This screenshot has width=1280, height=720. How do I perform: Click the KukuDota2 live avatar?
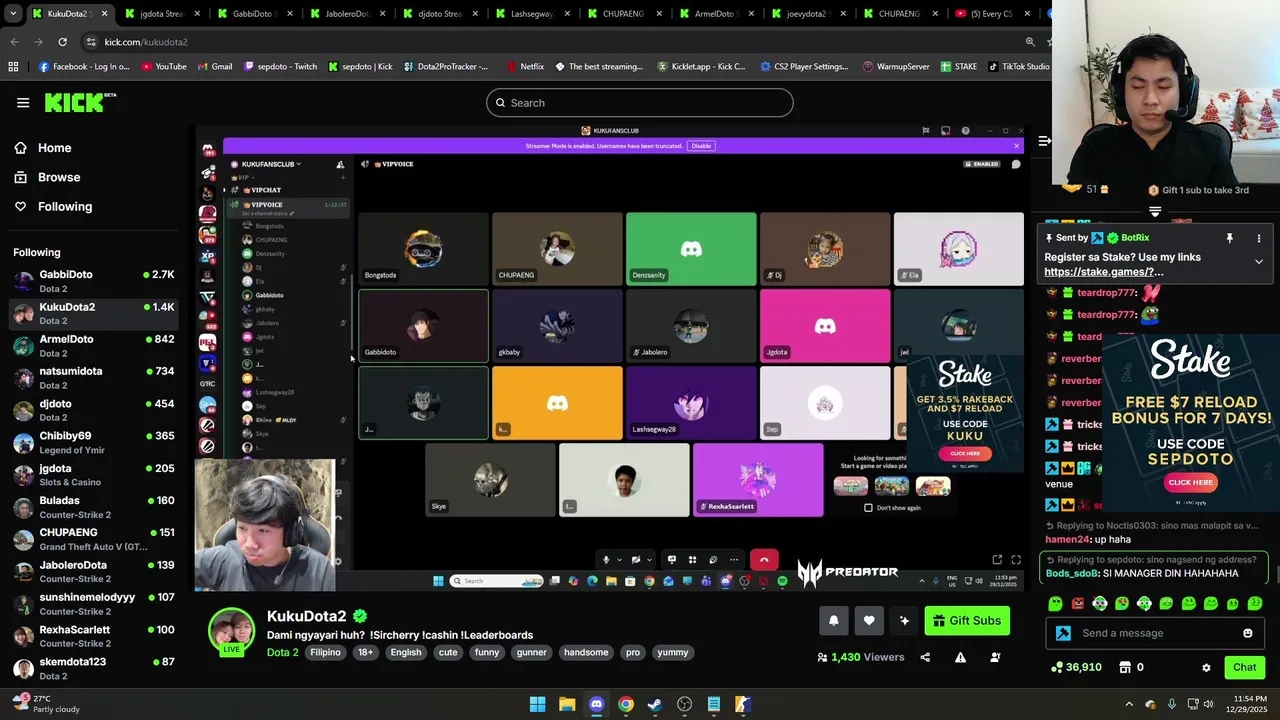[231, 631]
